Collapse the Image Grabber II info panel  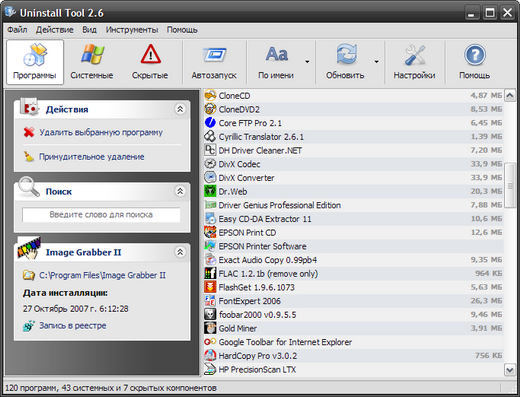pos(180,252)
